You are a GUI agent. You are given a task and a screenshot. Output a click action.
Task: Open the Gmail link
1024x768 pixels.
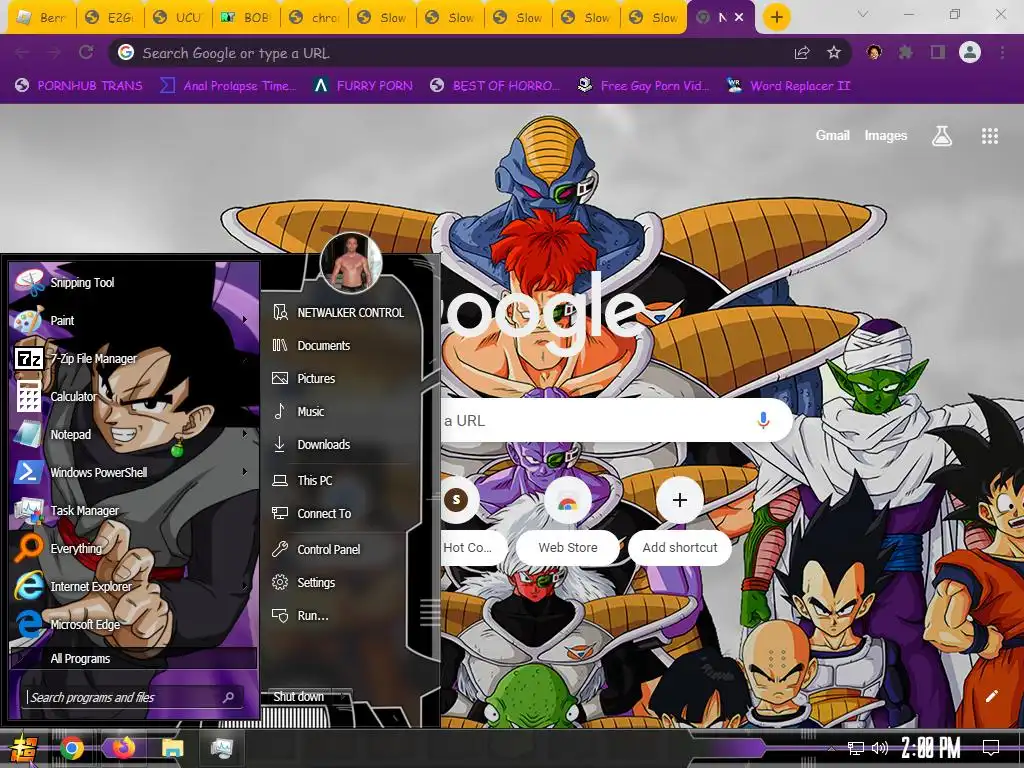click(x=833, y=135)
